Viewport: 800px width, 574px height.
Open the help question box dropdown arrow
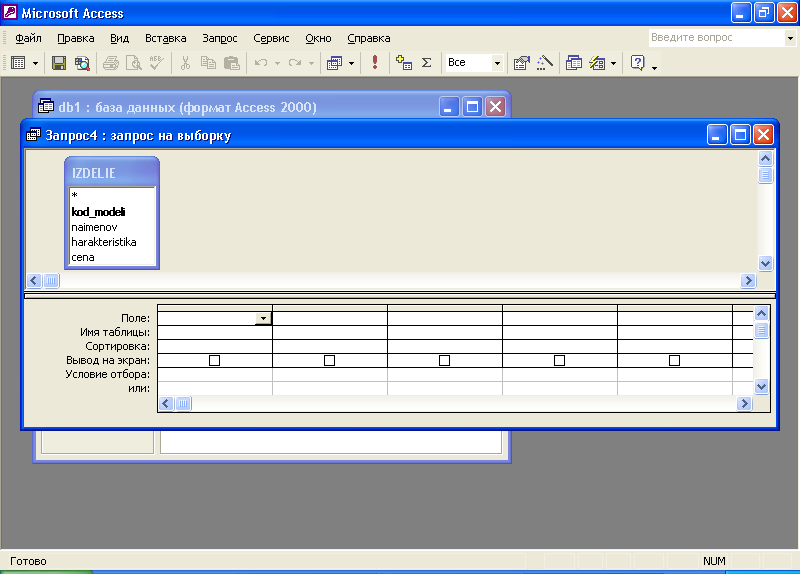[790, 38]
